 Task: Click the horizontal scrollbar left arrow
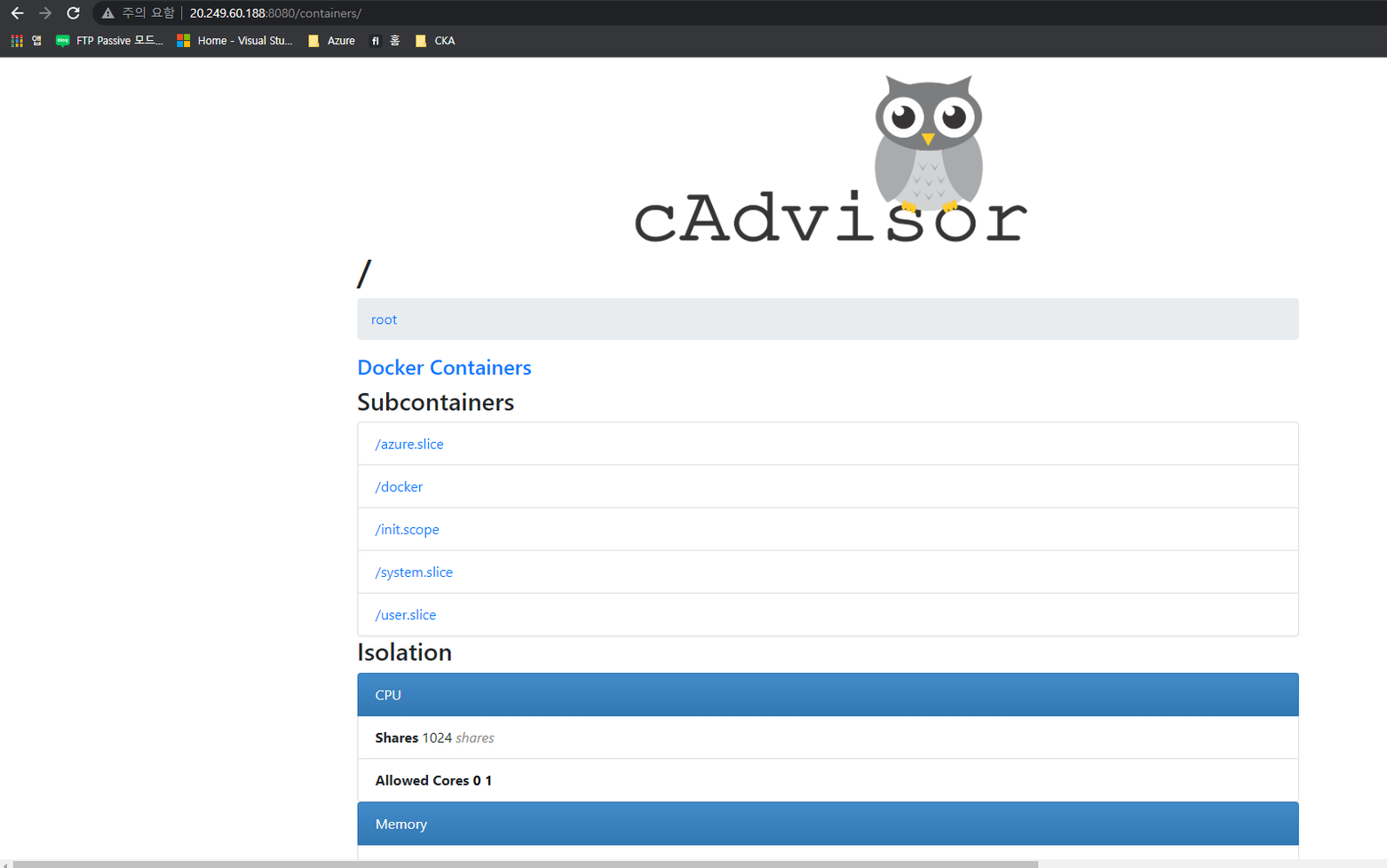tap(5, 864)
